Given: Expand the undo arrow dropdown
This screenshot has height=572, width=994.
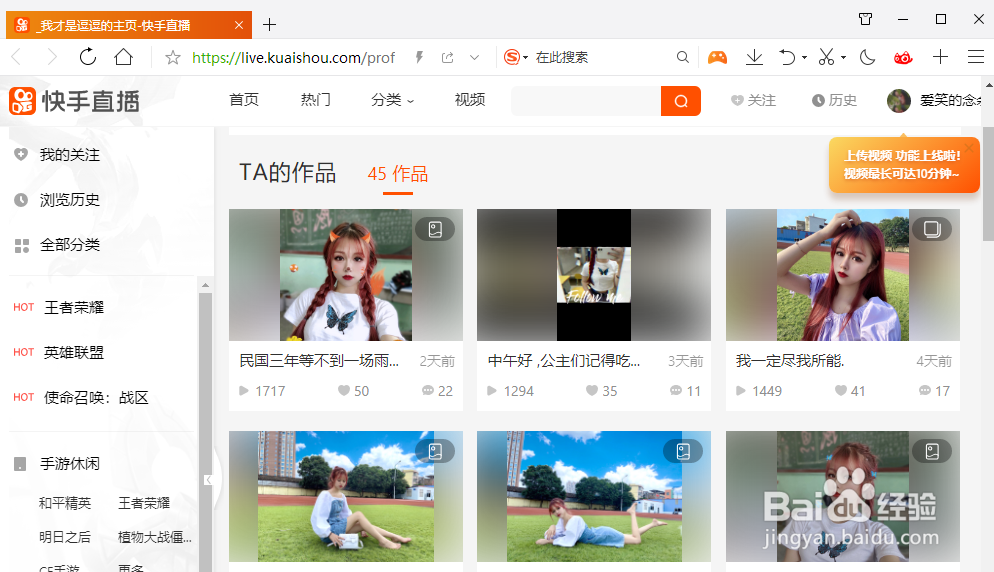Looking at the screenshot, I should click(804, 58).
